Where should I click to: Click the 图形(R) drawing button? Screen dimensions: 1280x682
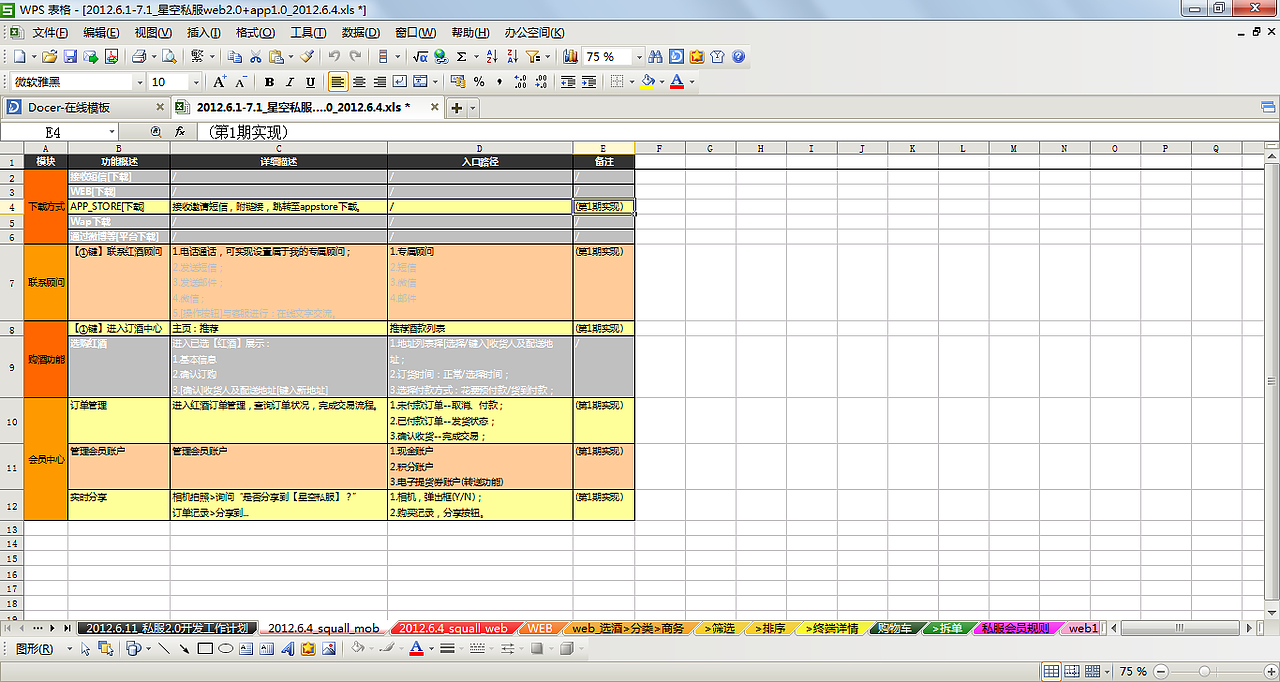(x=34, y=648)
